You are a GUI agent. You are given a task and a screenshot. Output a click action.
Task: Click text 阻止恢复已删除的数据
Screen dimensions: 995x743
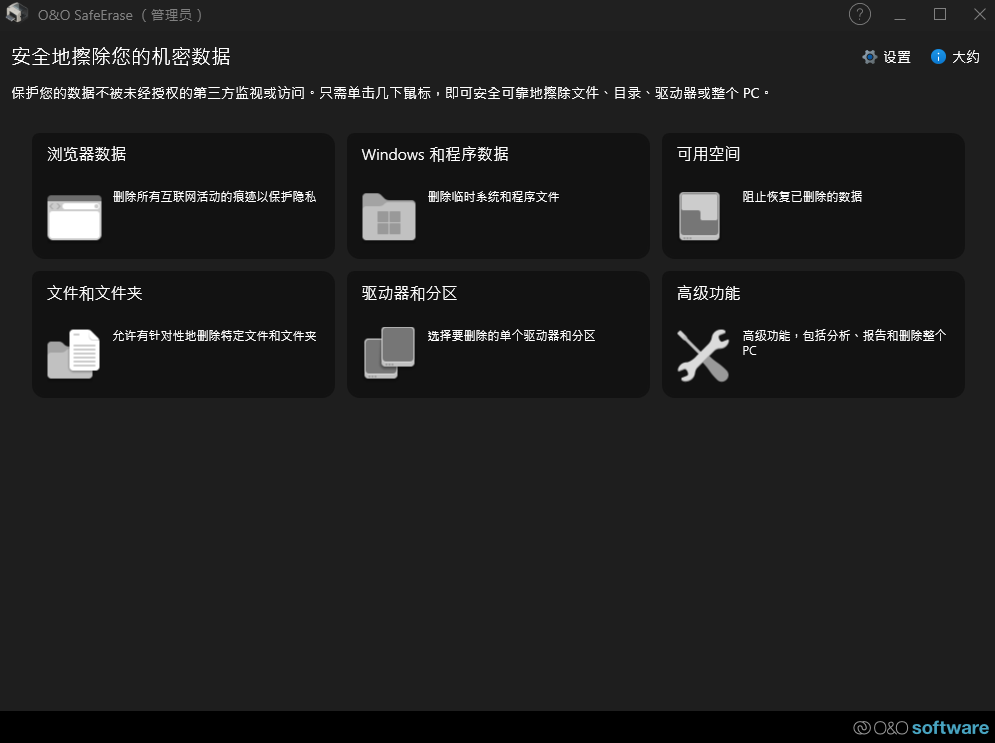coord(802,197)
